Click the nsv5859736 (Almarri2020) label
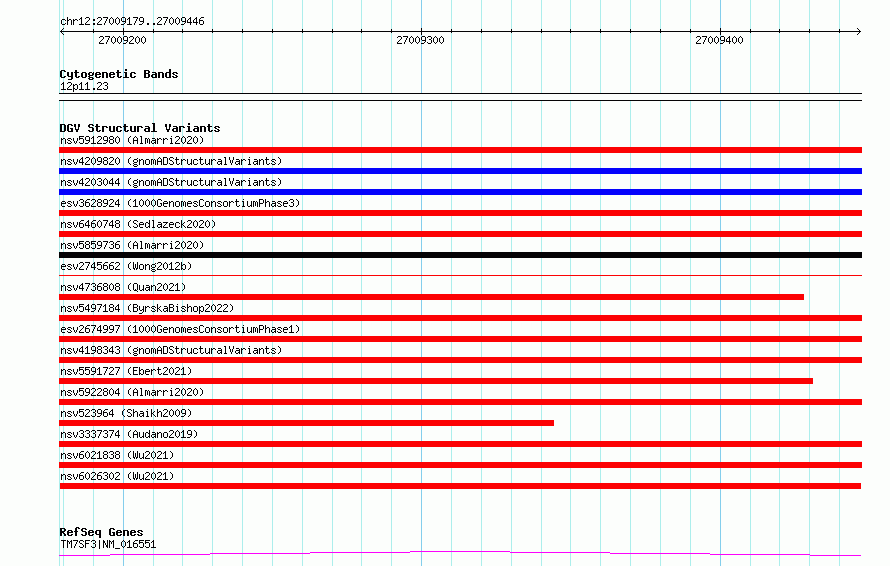The height and width of the screenshot is (566, 890). pos(132,245)
